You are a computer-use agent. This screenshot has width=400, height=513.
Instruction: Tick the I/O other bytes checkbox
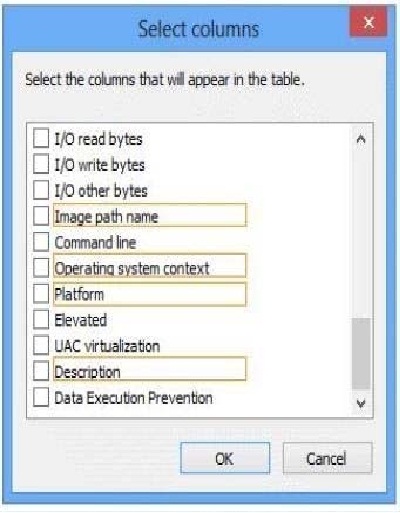click(x=41, y=190)
